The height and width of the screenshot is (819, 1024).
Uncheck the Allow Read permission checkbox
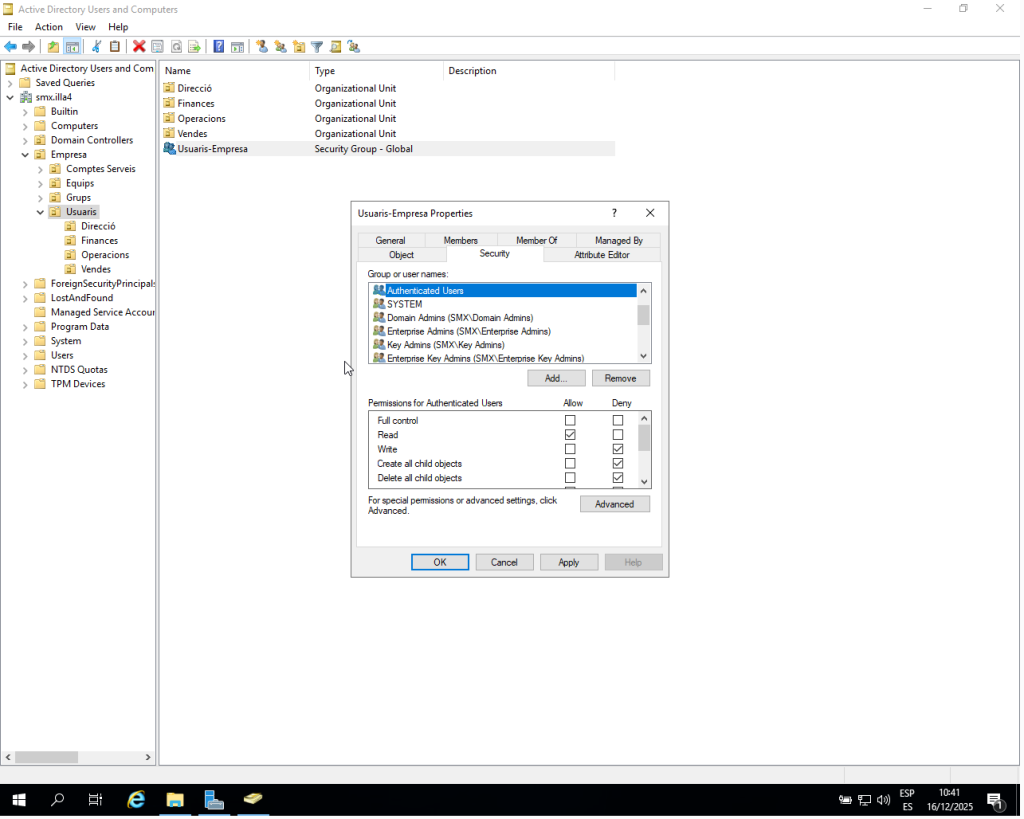point(570,435)
